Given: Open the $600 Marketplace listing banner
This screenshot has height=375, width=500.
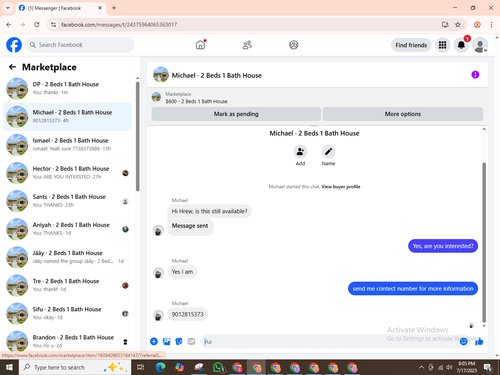Looking at the screenshot, I should (317, 98).
